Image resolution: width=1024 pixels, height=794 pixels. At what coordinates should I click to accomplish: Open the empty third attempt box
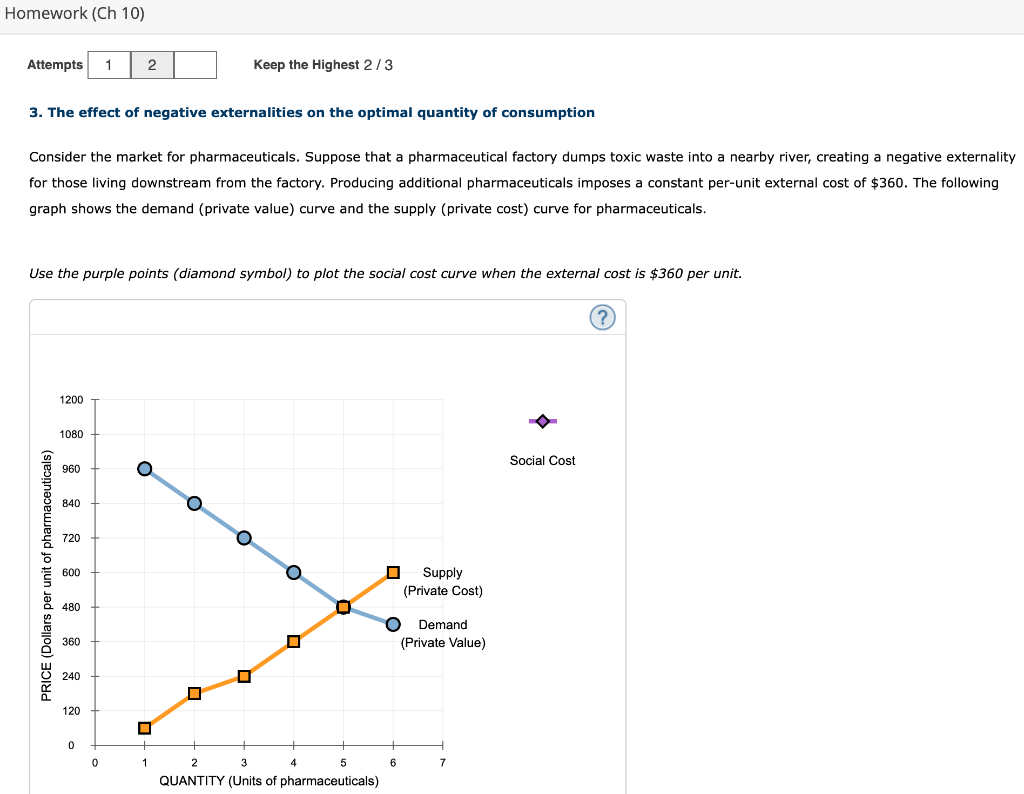[x=196, y=64]
